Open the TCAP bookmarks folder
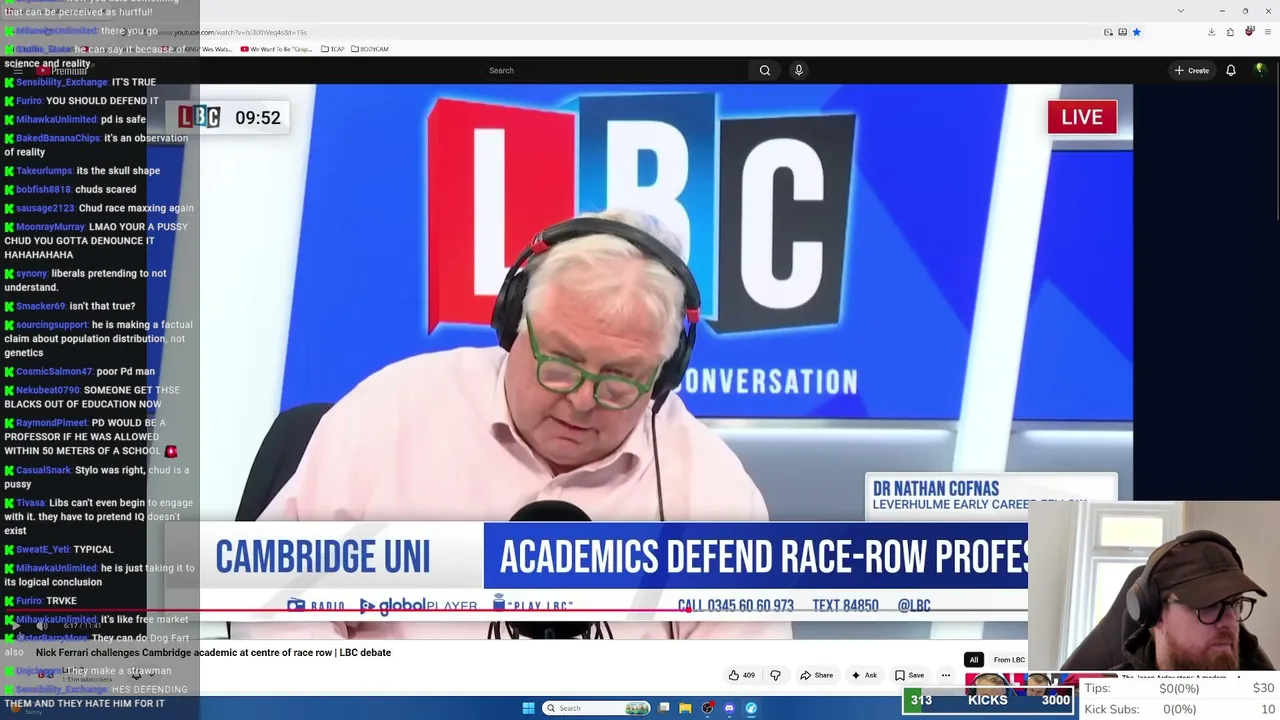Image resolution: width=1280 pixels, height=720 pixels. (x=333, y=49)
